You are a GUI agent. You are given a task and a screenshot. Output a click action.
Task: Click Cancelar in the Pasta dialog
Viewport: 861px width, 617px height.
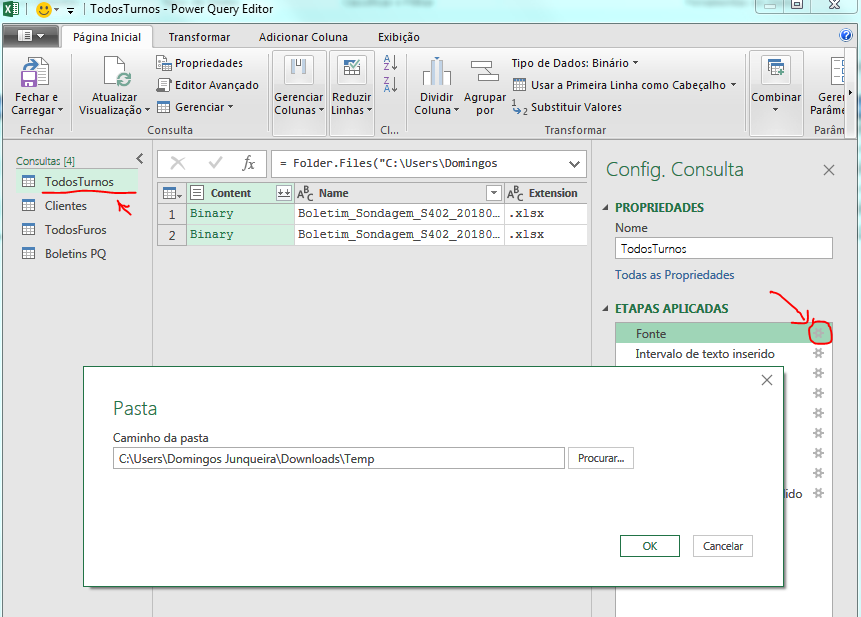pyautogui.click(x=723, y=546)
